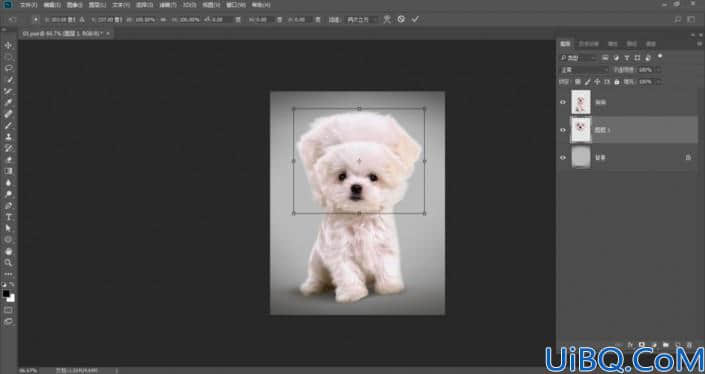Select the gray background layer thumbnail
This screenshot has height=374, width=705.
[580, 157]
